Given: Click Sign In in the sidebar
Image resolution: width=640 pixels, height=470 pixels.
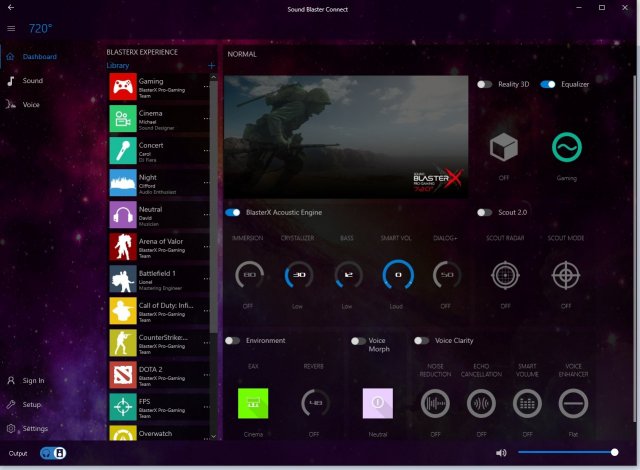Looking at the screenshot, I should pyautogui.click(x=33, y=380).
